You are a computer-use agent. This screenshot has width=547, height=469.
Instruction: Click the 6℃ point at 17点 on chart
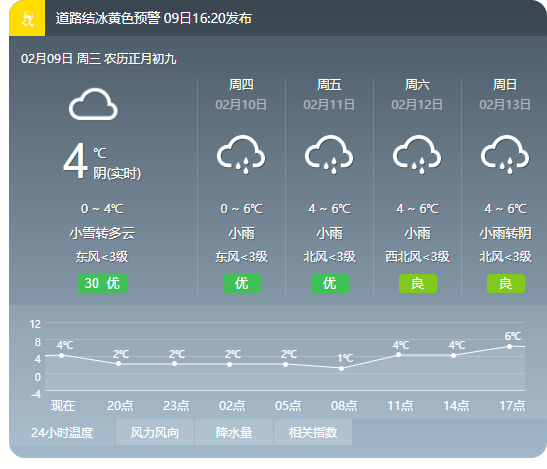click(509, 347)
